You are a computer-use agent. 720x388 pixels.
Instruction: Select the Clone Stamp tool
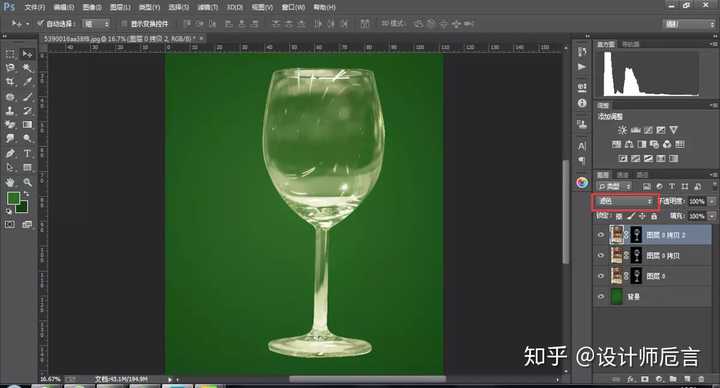[x=10, y=110]
